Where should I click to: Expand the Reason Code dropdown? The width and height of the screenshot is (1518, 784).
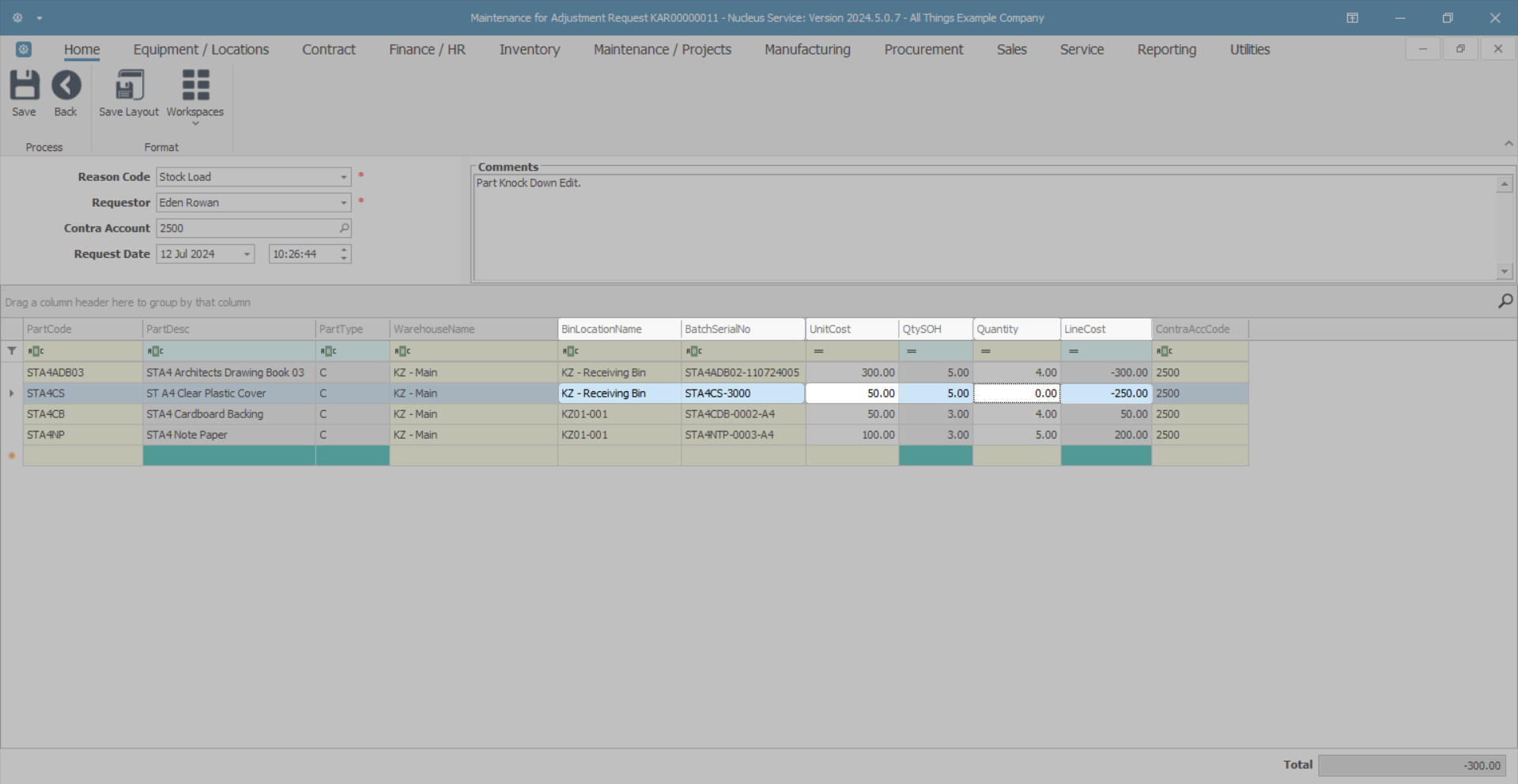click(343, 177)
